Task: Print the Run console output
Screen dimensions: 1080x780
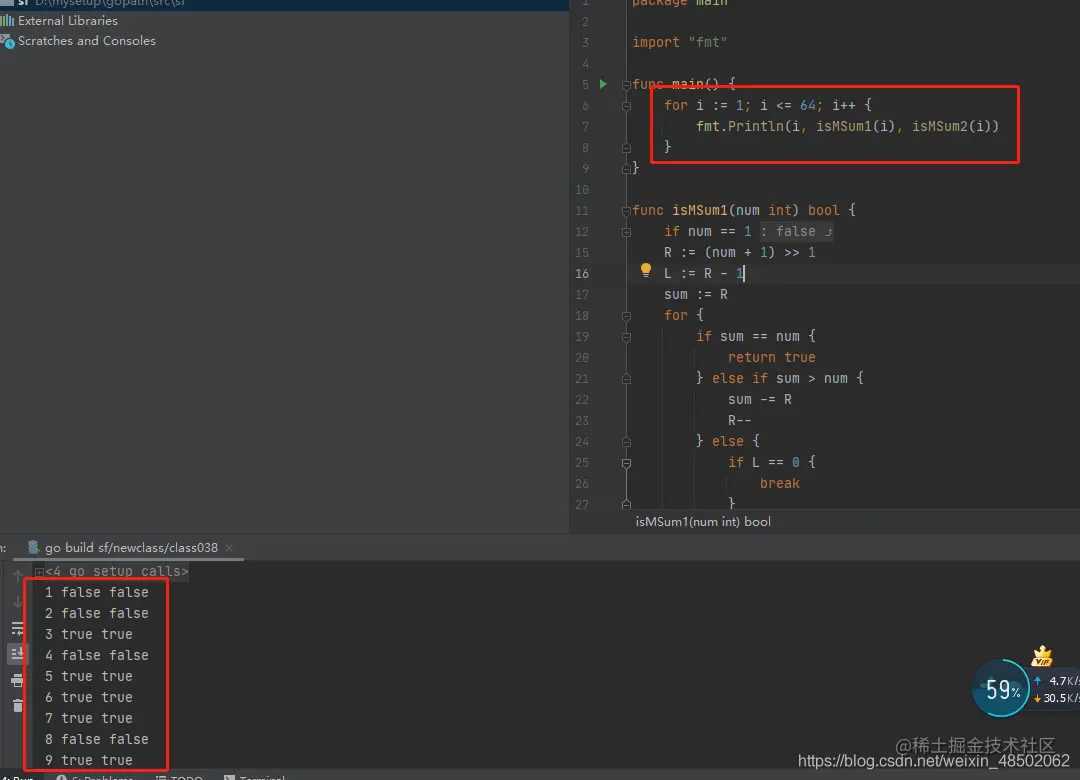Action: coord(18,681)
